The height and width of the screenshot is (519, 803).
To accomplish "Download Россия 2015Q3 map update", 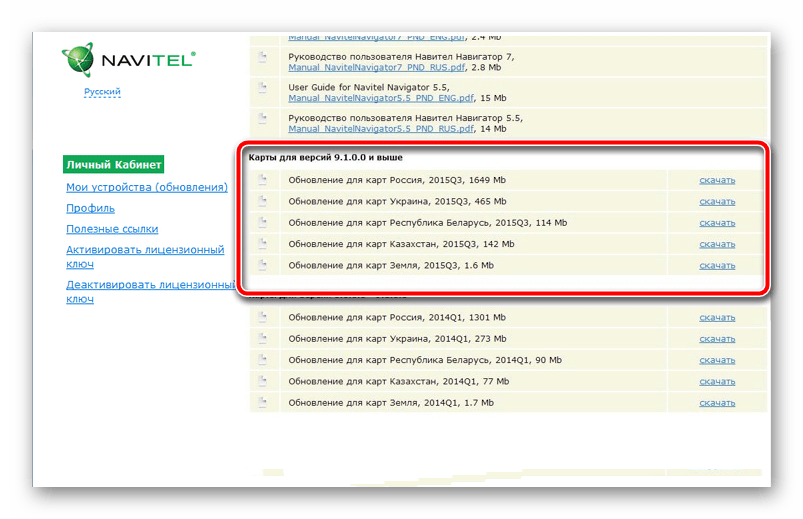I will (x=717, y=180).
